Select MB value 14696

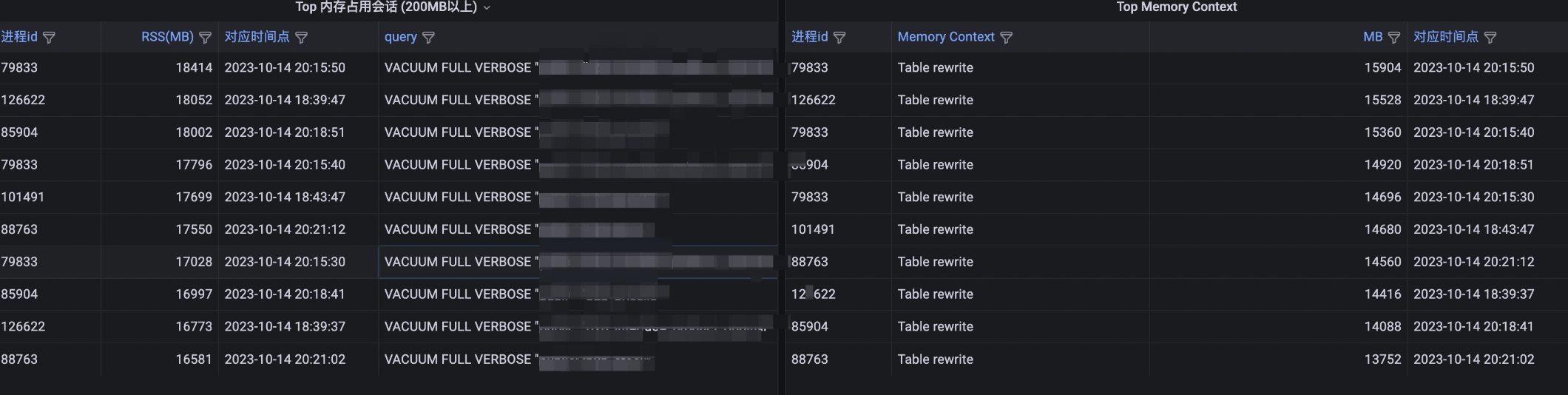[1382, 197]
